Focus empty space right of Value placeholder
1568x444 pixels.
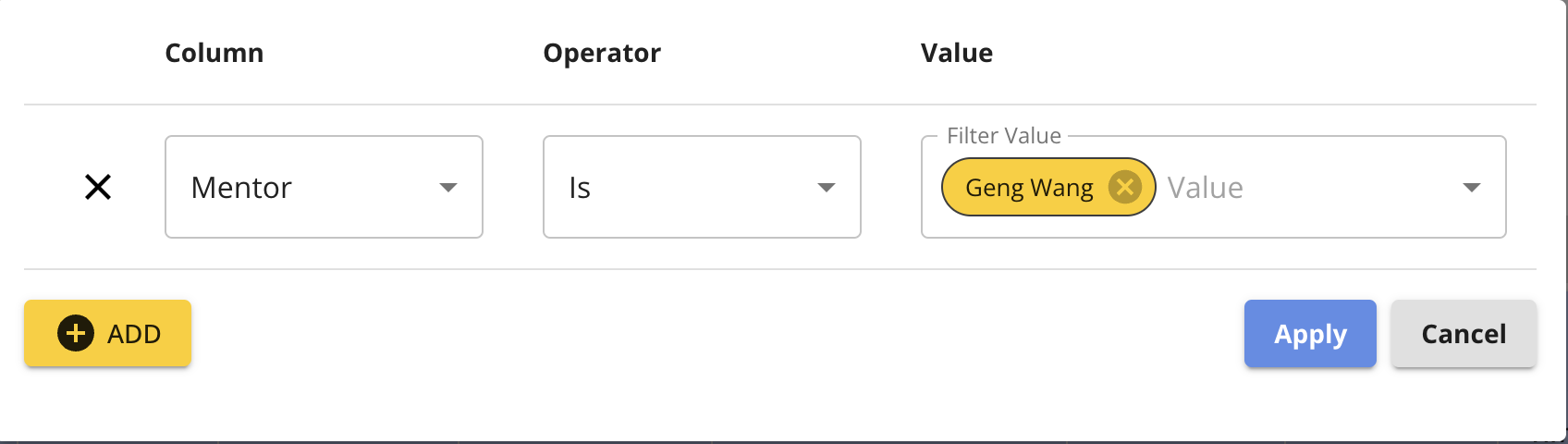(x=1350, y=188)
